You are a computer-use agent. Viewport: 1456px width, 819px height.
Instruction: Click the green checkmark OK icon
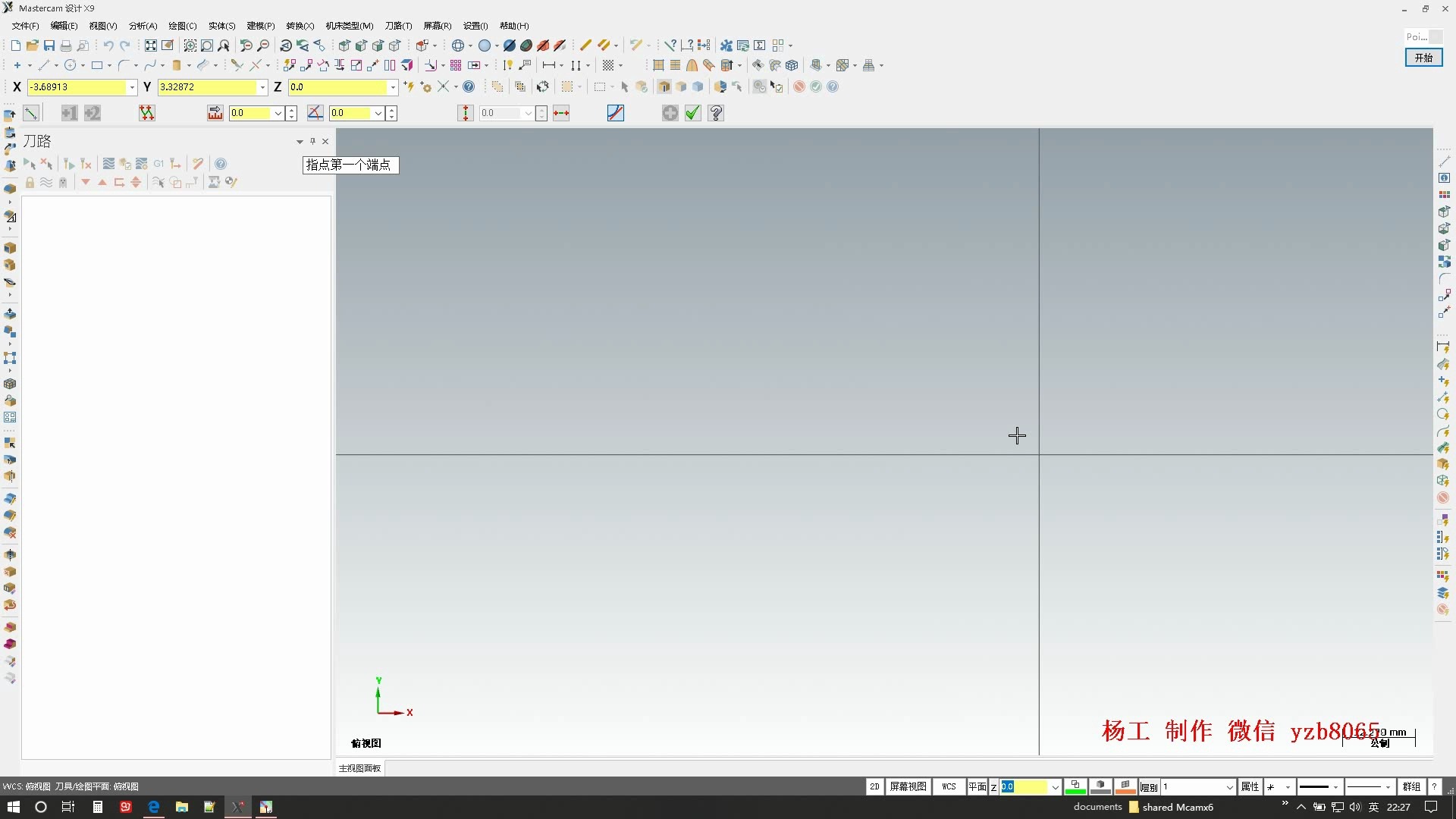[692, 113]
